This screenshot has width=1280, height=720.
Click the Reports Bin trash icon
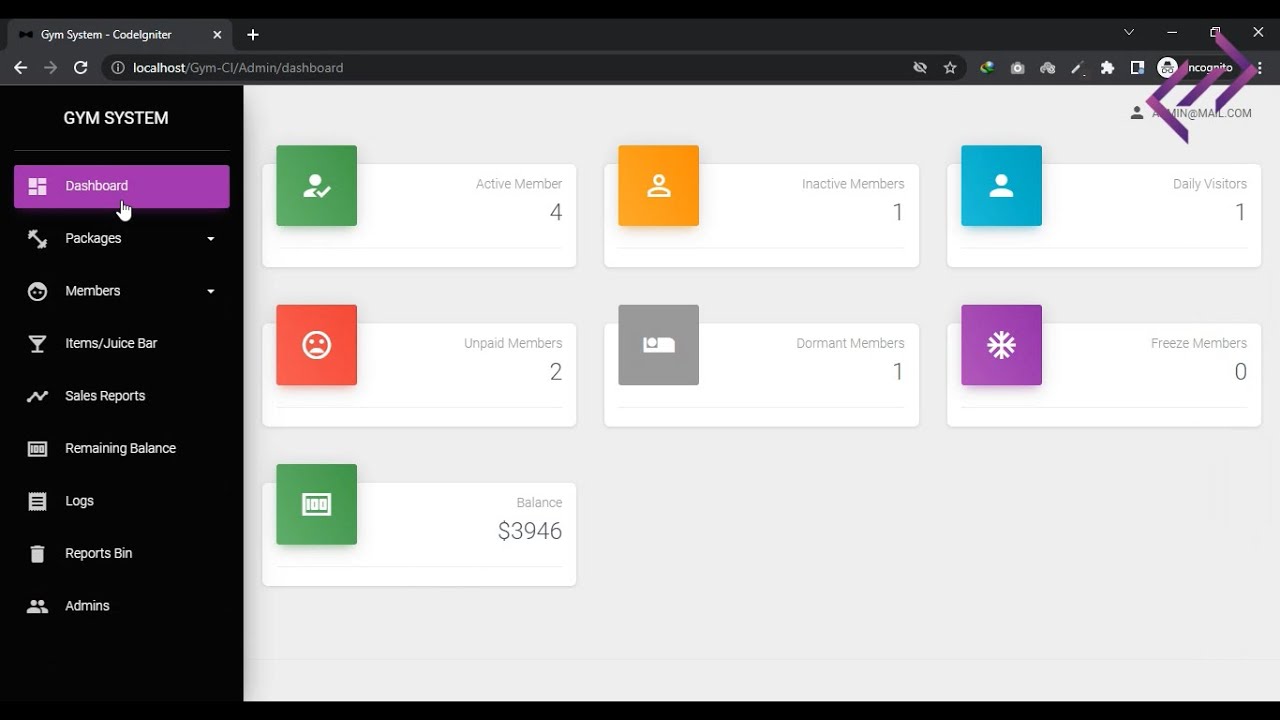(x=37, y=554)
